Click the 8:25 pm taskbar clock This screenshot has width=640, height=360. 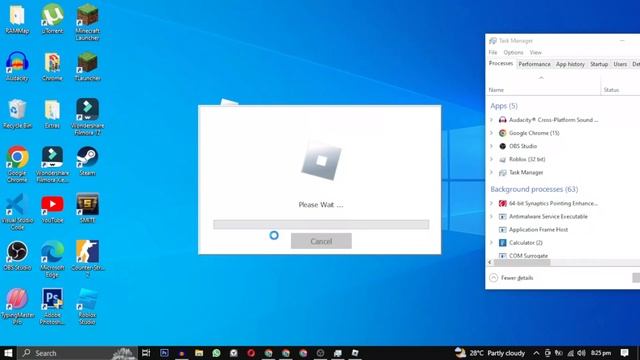(x=601, y=353)
